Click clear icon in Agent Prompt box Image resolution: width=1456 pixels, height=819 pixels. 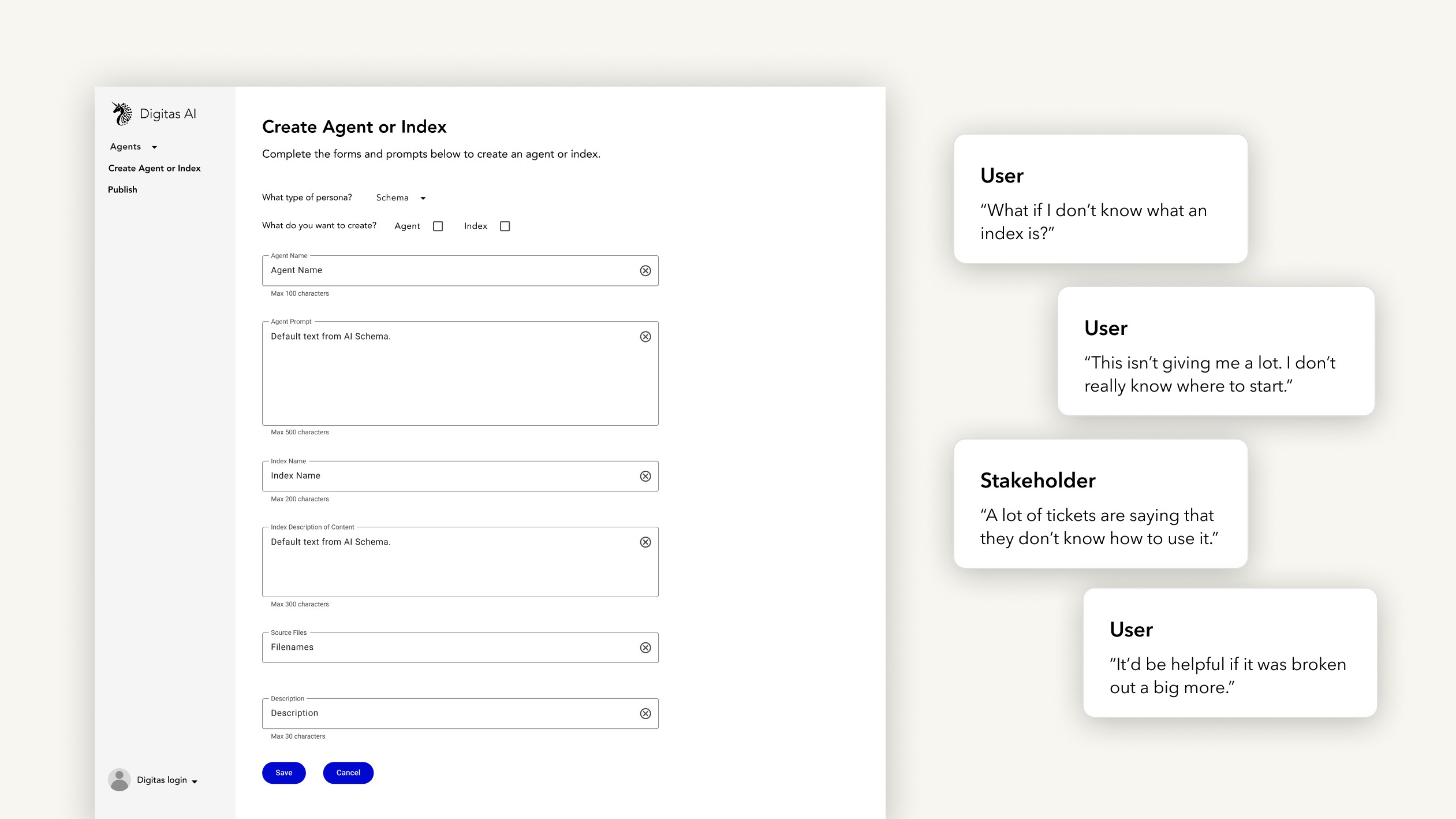[645, 337]
